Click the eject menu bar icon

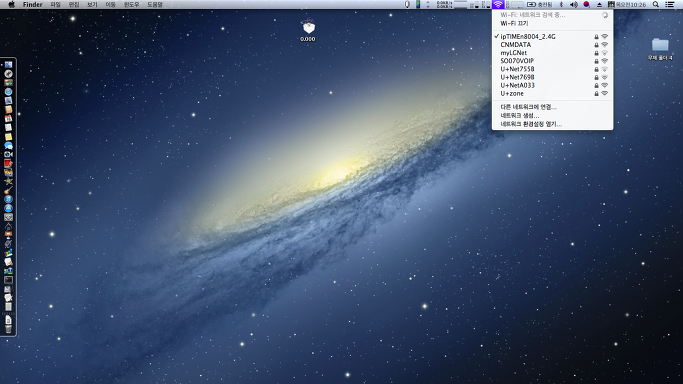coord(599,4)
